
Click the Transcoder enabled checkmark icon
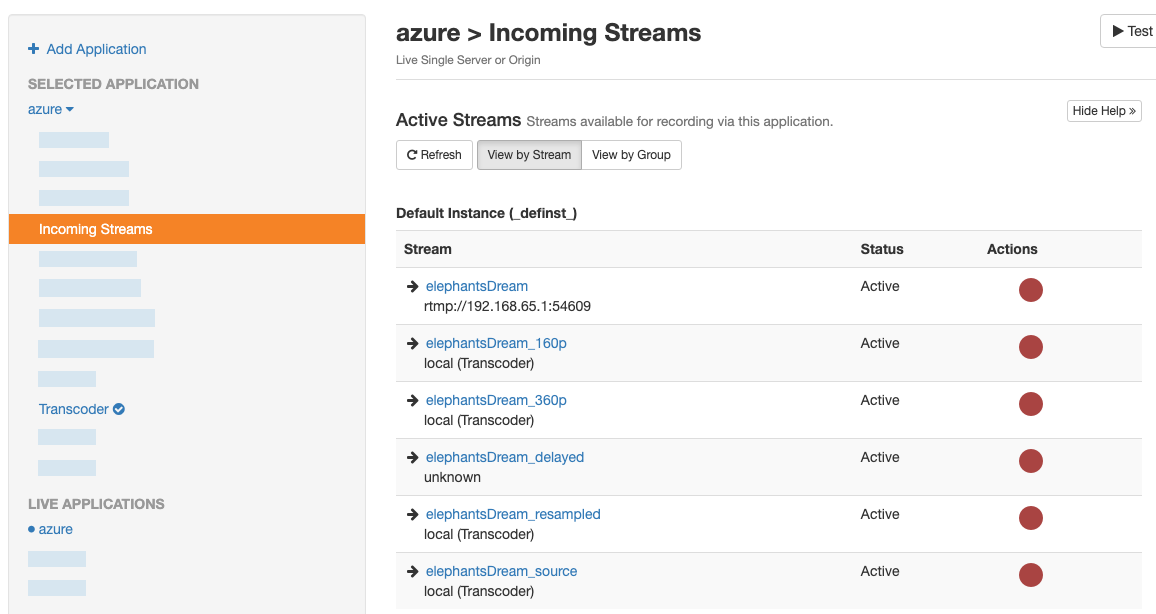click(119, 409)
